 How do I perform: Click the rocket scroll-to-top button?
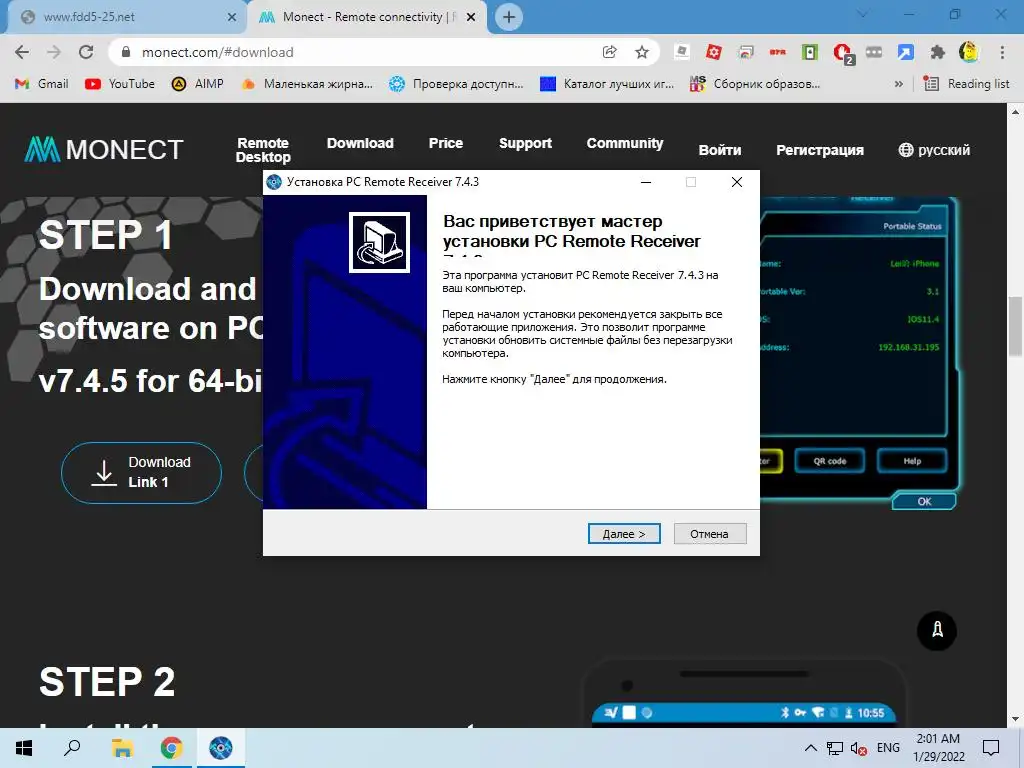pos(937,630)
